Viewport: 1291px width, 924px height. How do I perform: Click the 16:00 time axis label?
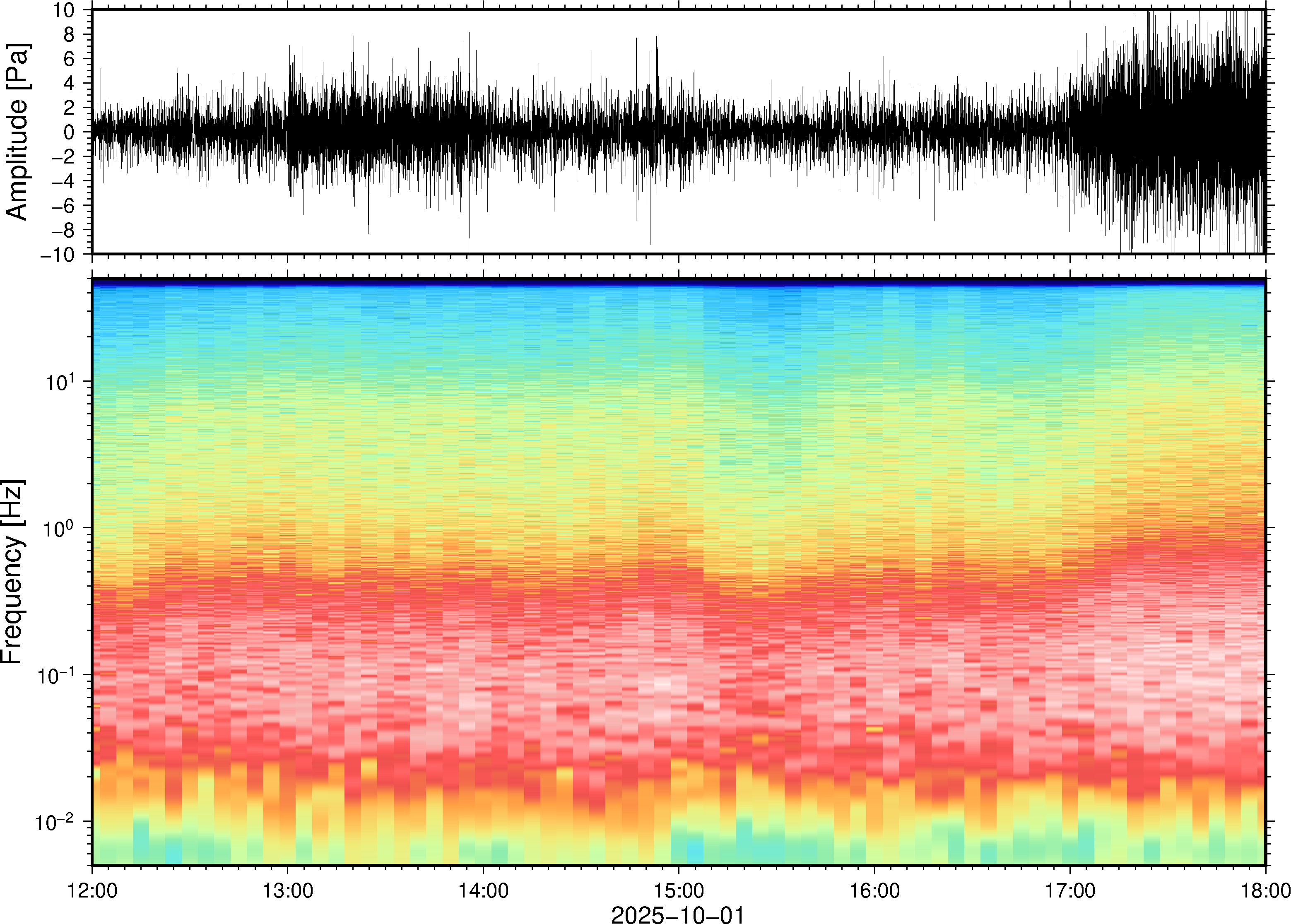tap(874, 890)
